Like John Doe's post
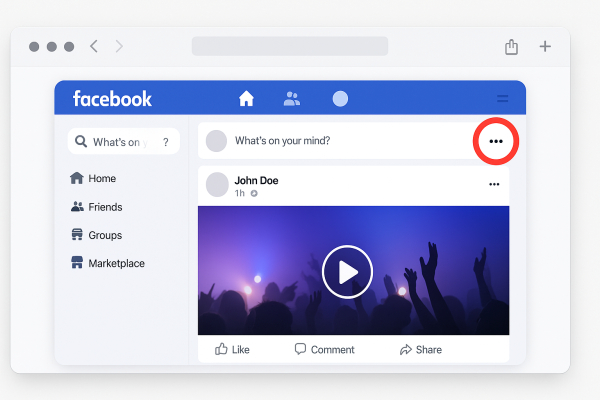600x400 pixels. [232, 349]
